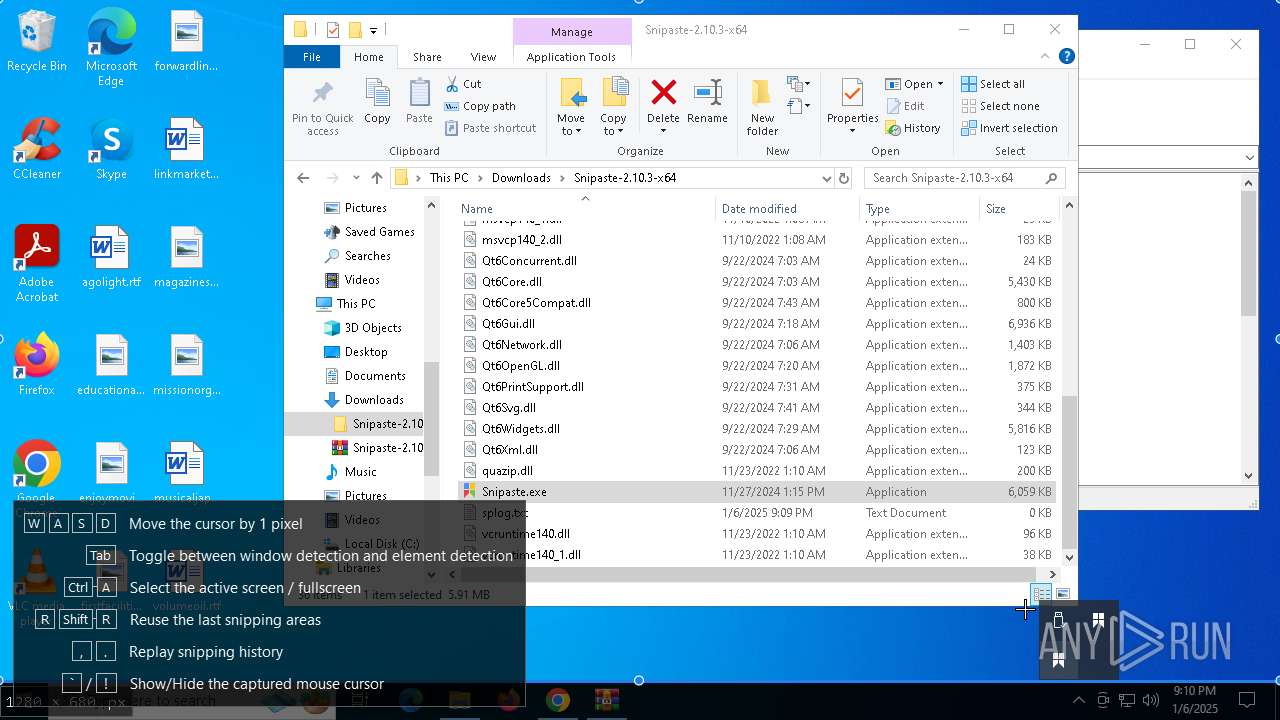
Task: Click the red Delete X icon
Action: coord(663,93)
